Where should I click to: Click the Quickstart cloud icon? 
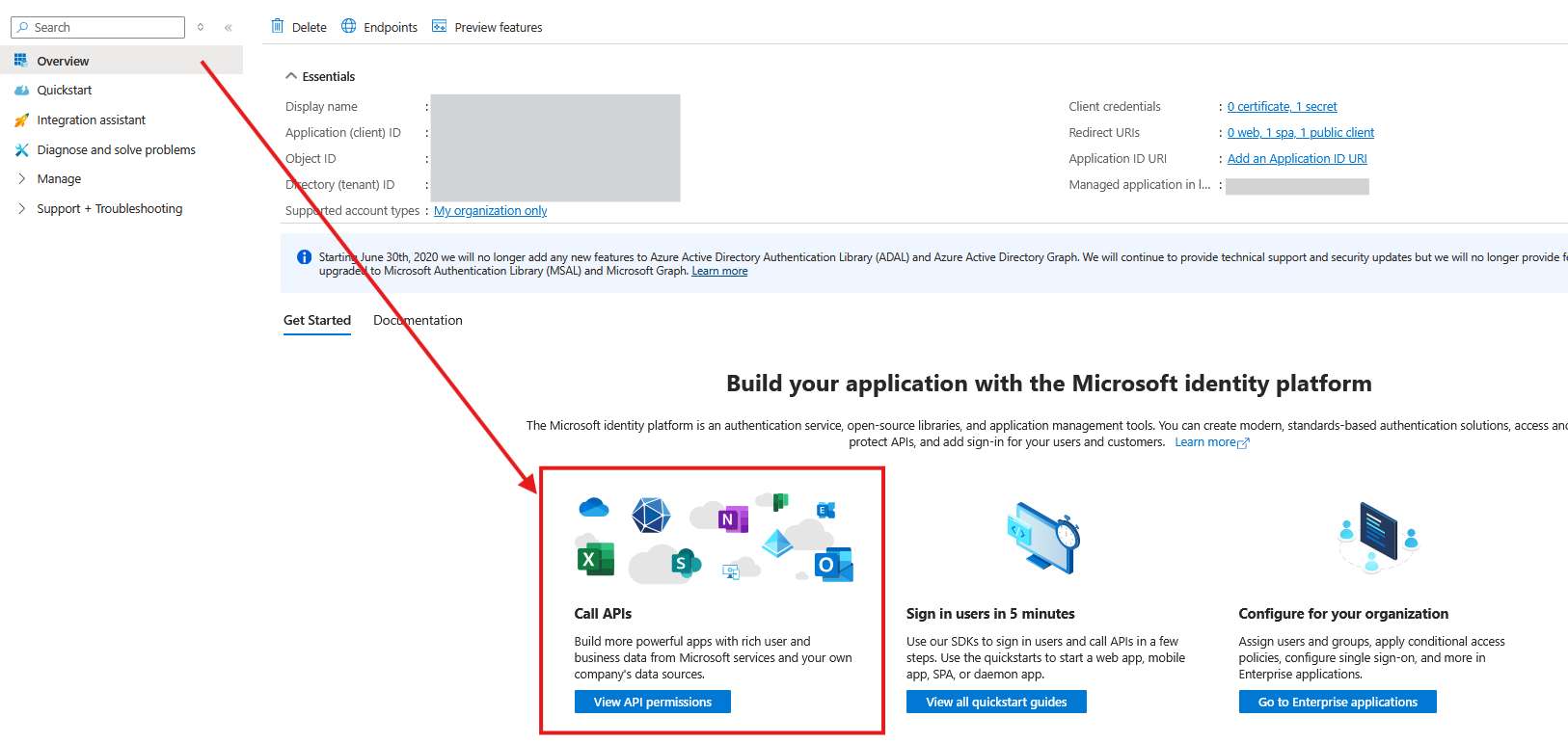21,90
